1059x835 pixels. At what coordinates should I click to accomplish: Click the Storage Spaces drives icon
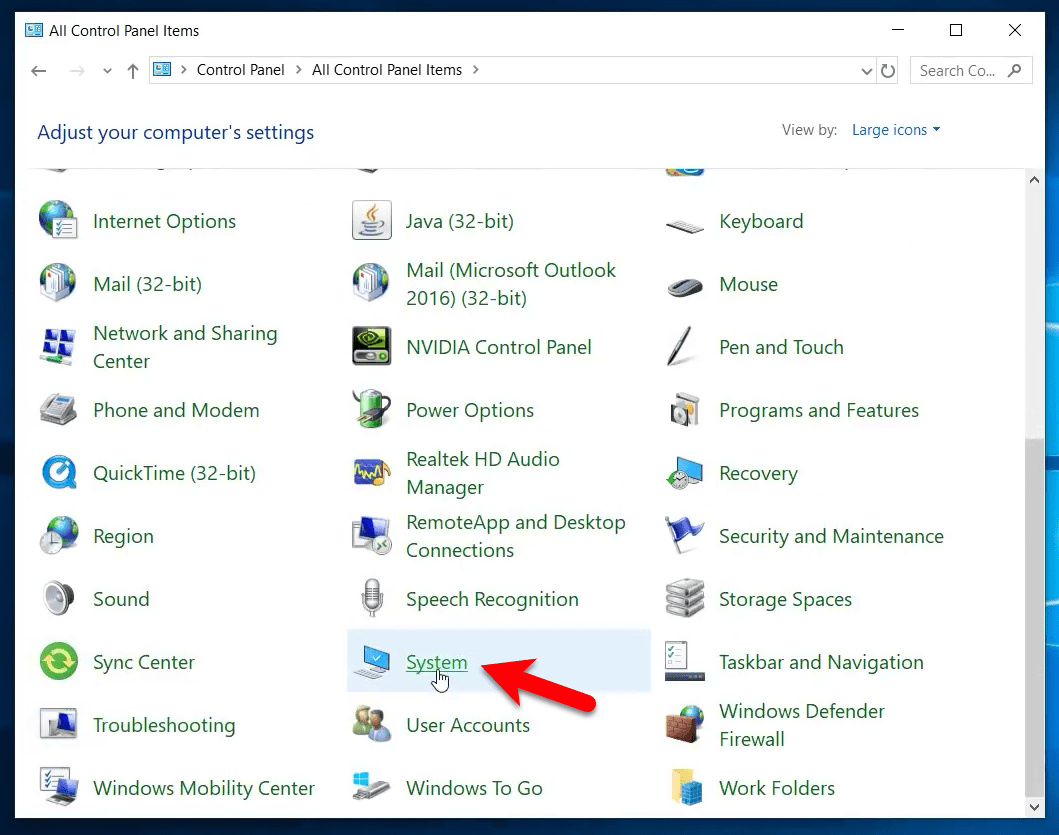(x=684, y=599)
